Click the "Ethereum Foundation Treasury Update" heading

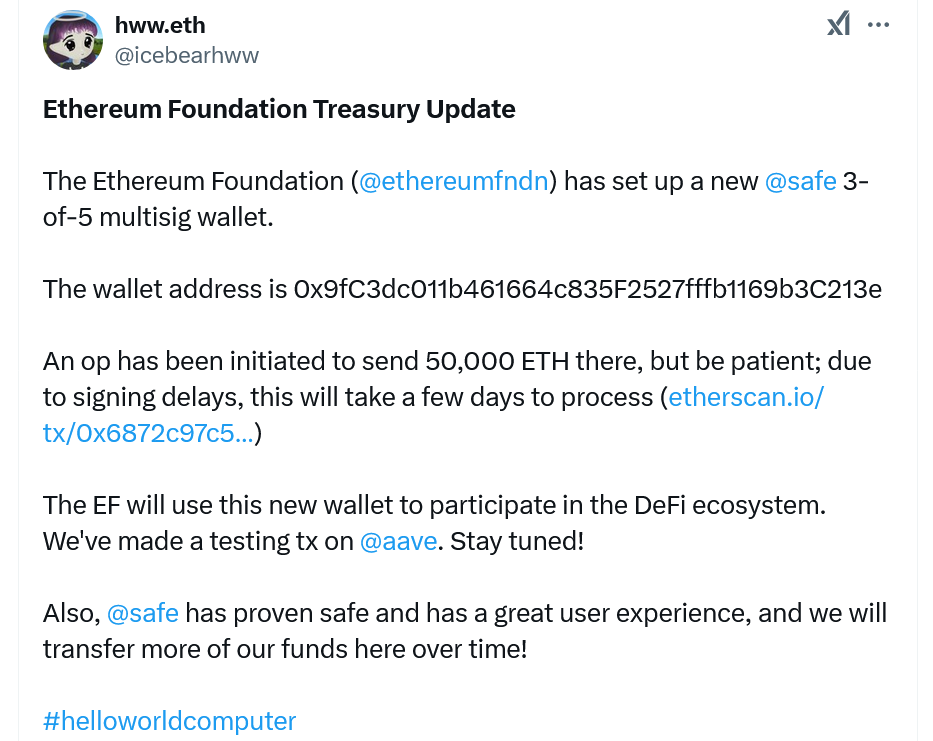[279, 109]
